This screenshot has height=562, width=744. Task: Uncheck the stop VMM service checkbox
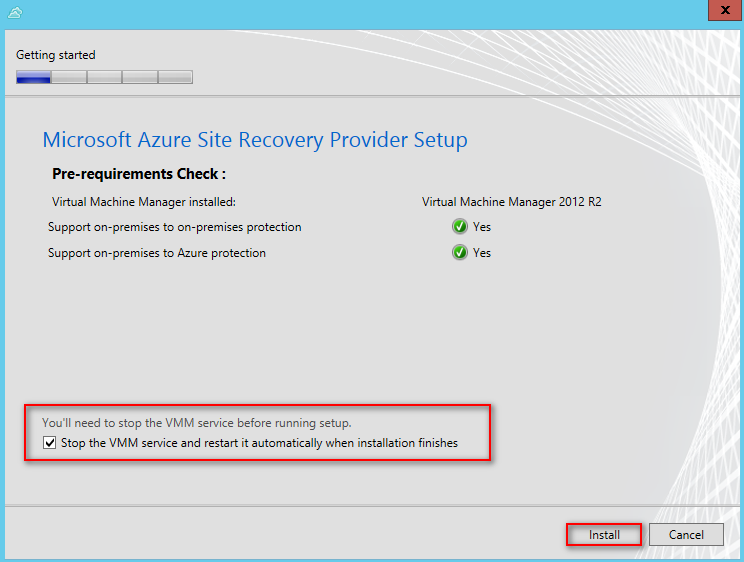click(x=50, y=443)
